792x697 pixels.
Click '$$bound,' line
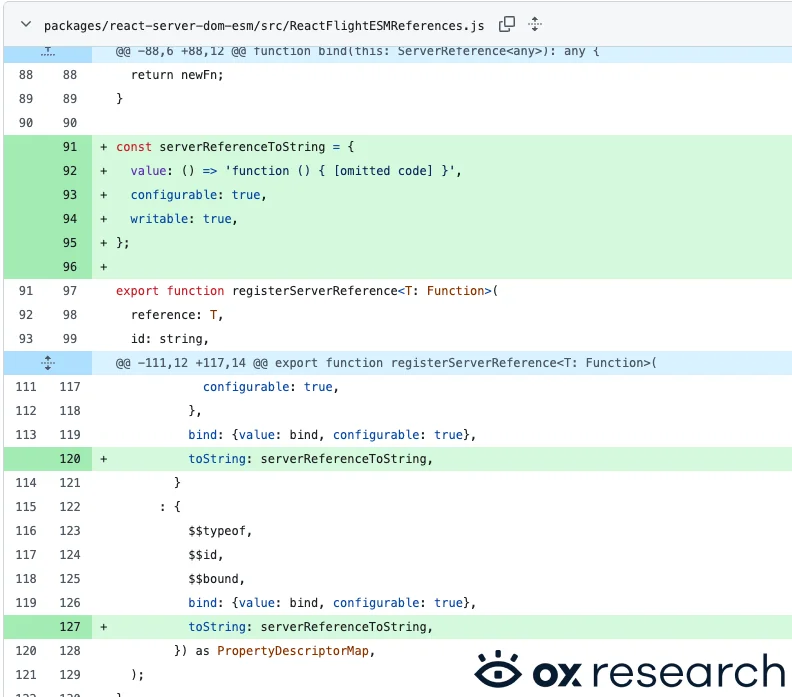pyautogui.click(x=216, y=579)
